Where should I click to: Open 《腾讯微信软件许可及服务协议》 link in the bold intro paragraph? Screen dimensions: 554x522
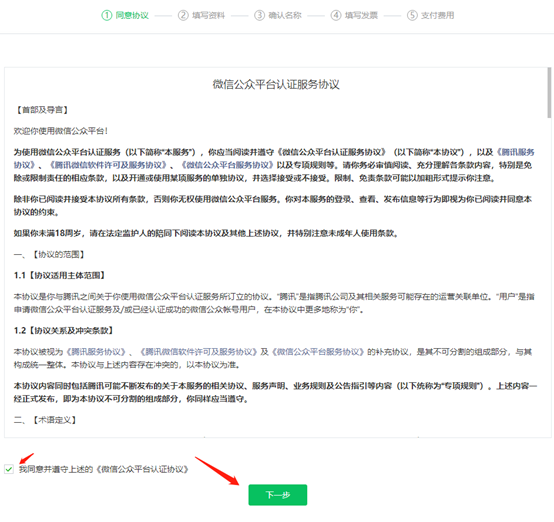click(108, 165)
